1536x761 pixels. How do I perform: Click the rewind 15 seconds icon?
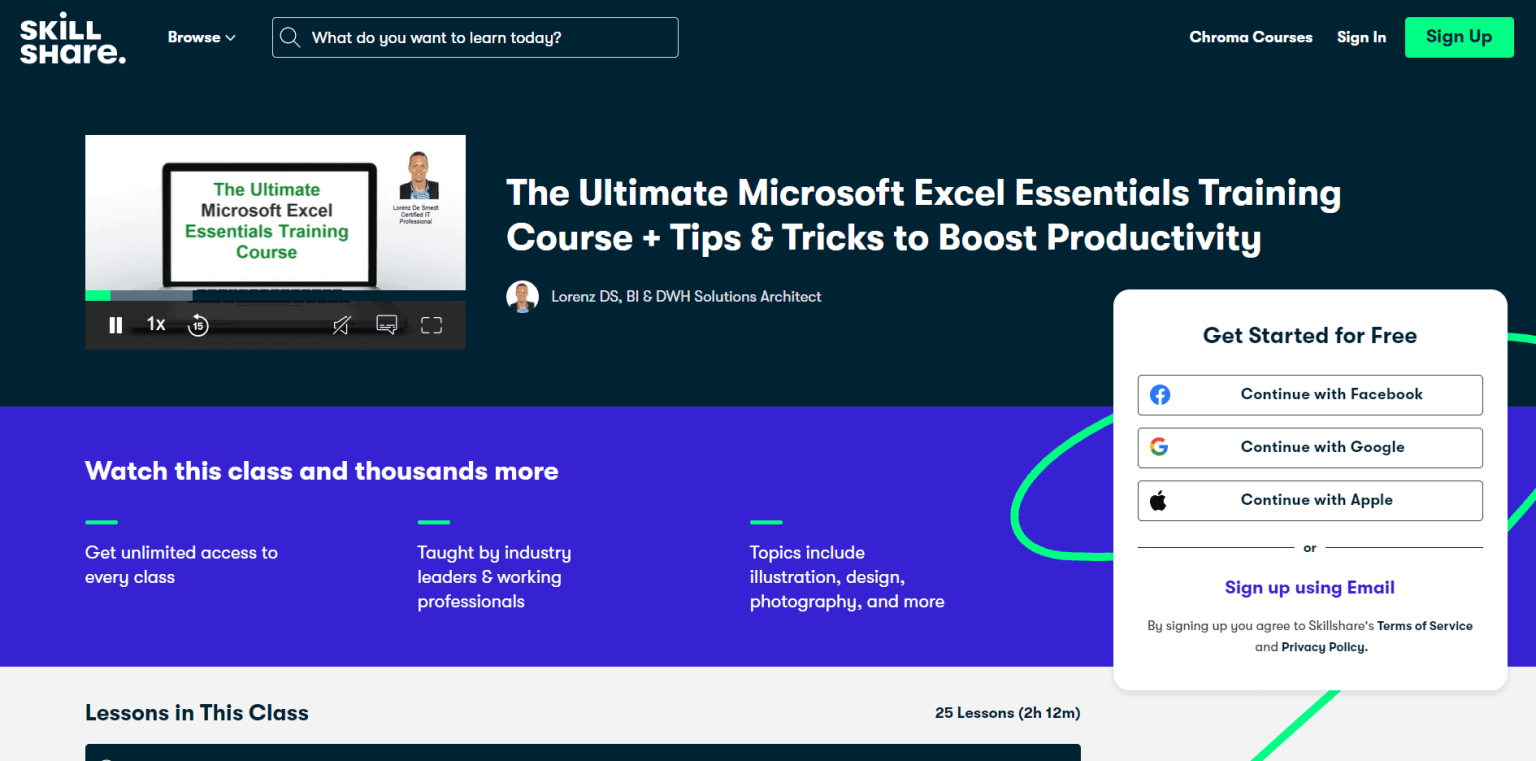(197, 325)
